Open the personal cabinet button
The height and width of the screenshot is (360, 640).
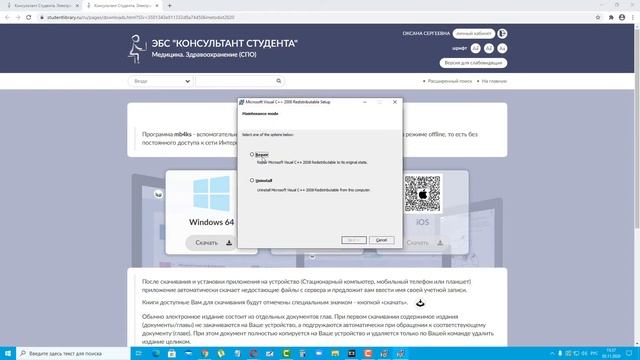point(473,33)
